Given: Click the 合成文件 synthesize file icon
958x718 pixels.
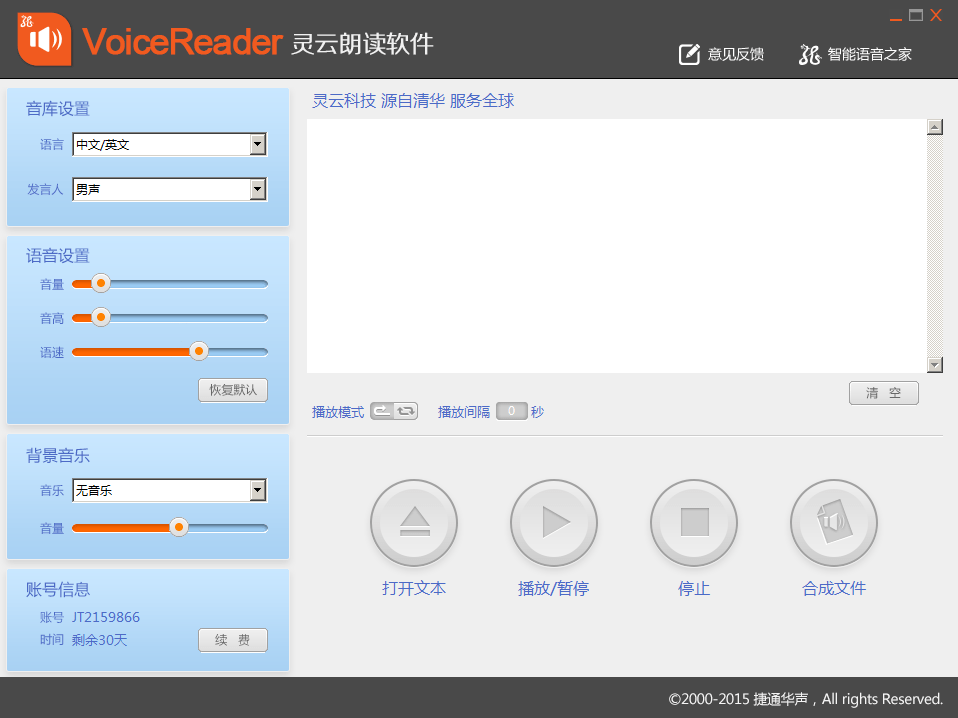Looking at the screenshot, I should tap(834, 523).
